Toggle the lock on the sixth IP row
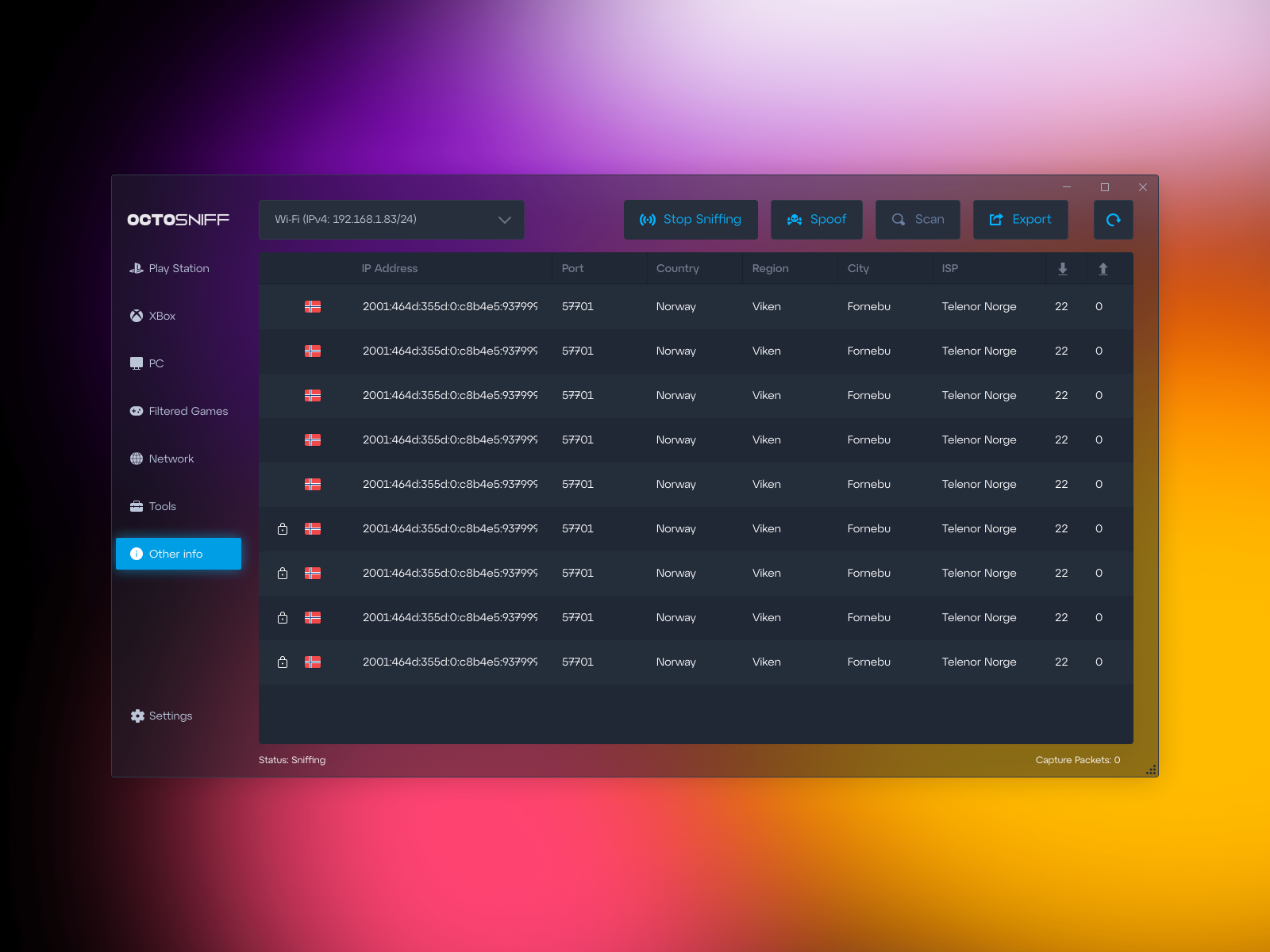 click(x=283, y=528)
